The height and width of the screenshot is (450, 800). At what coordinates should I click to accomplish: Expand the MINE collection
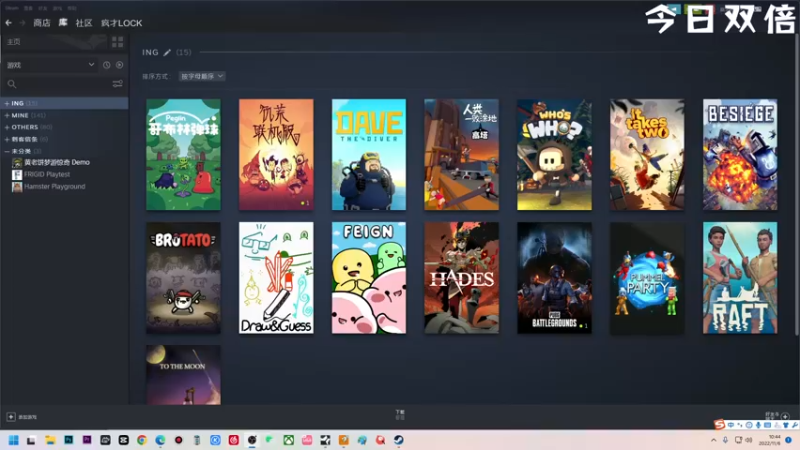click(7, 115)
